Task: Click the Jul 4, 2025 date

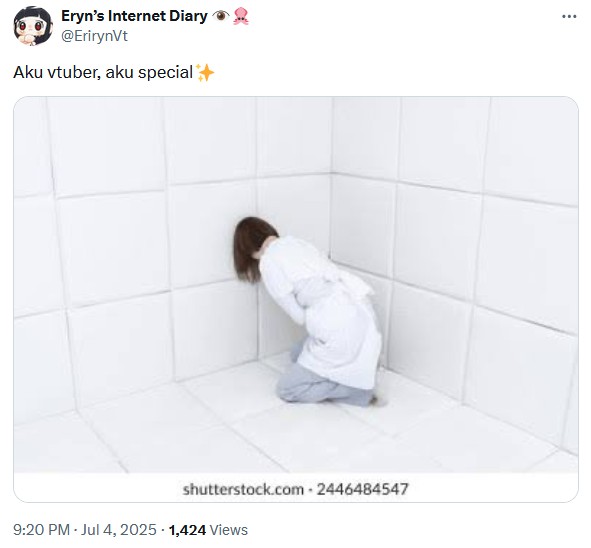Action: click(x=119, y=530)
